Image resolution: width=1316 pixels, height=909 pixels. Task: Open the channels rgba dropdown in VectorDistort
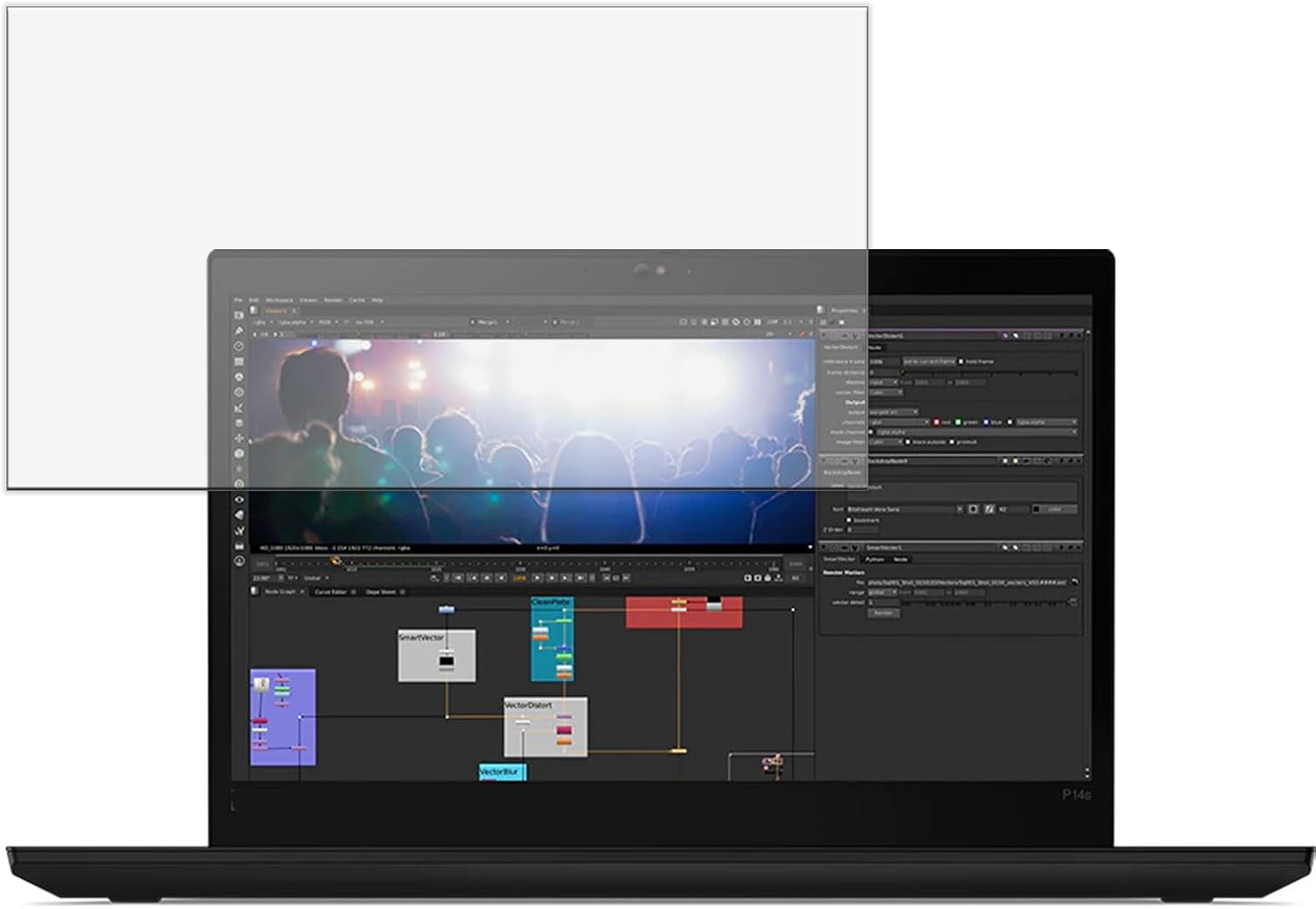click(x=898, y=422)
